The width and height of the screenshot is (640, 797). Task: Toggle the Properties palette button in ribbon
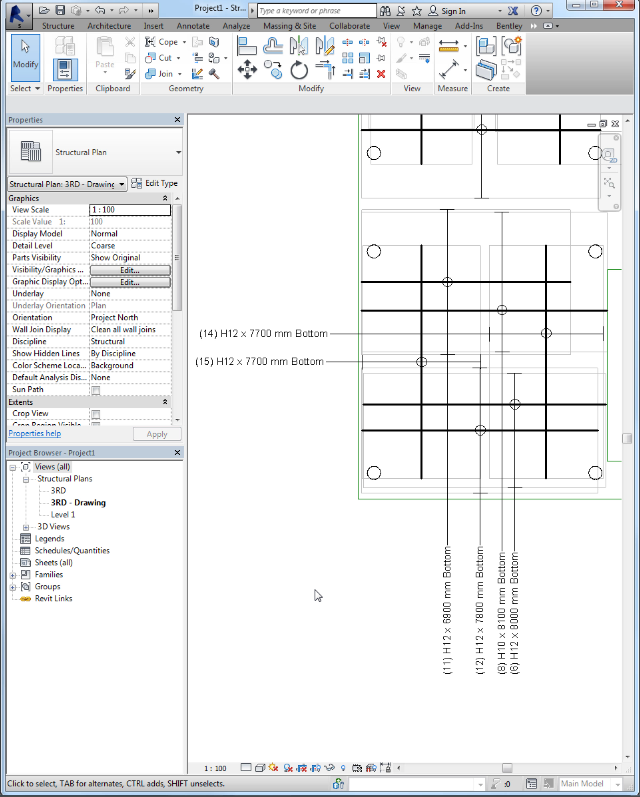[x=65, y=70]
